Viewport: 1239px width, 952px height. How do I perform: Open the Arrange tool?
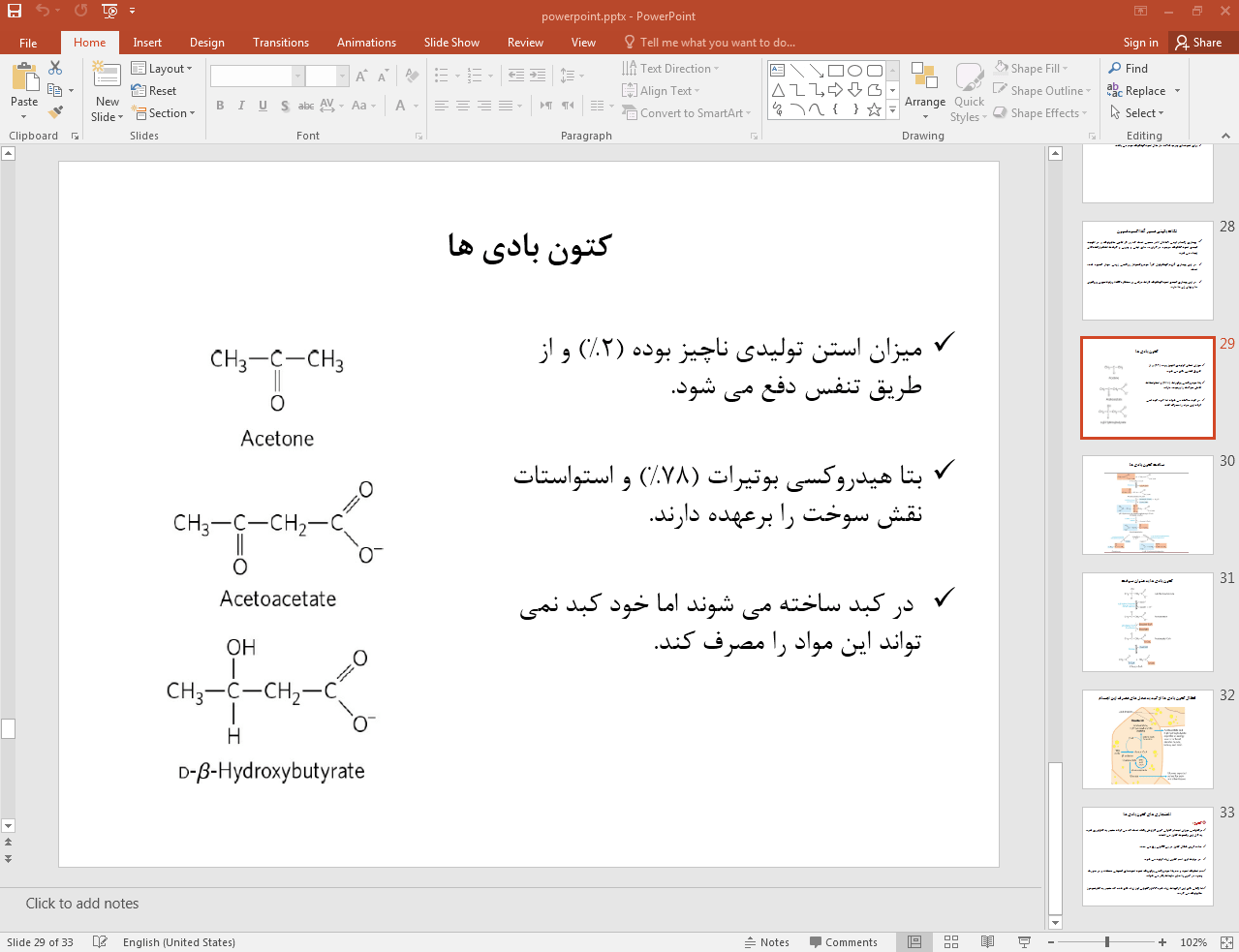tap(924, 90)
